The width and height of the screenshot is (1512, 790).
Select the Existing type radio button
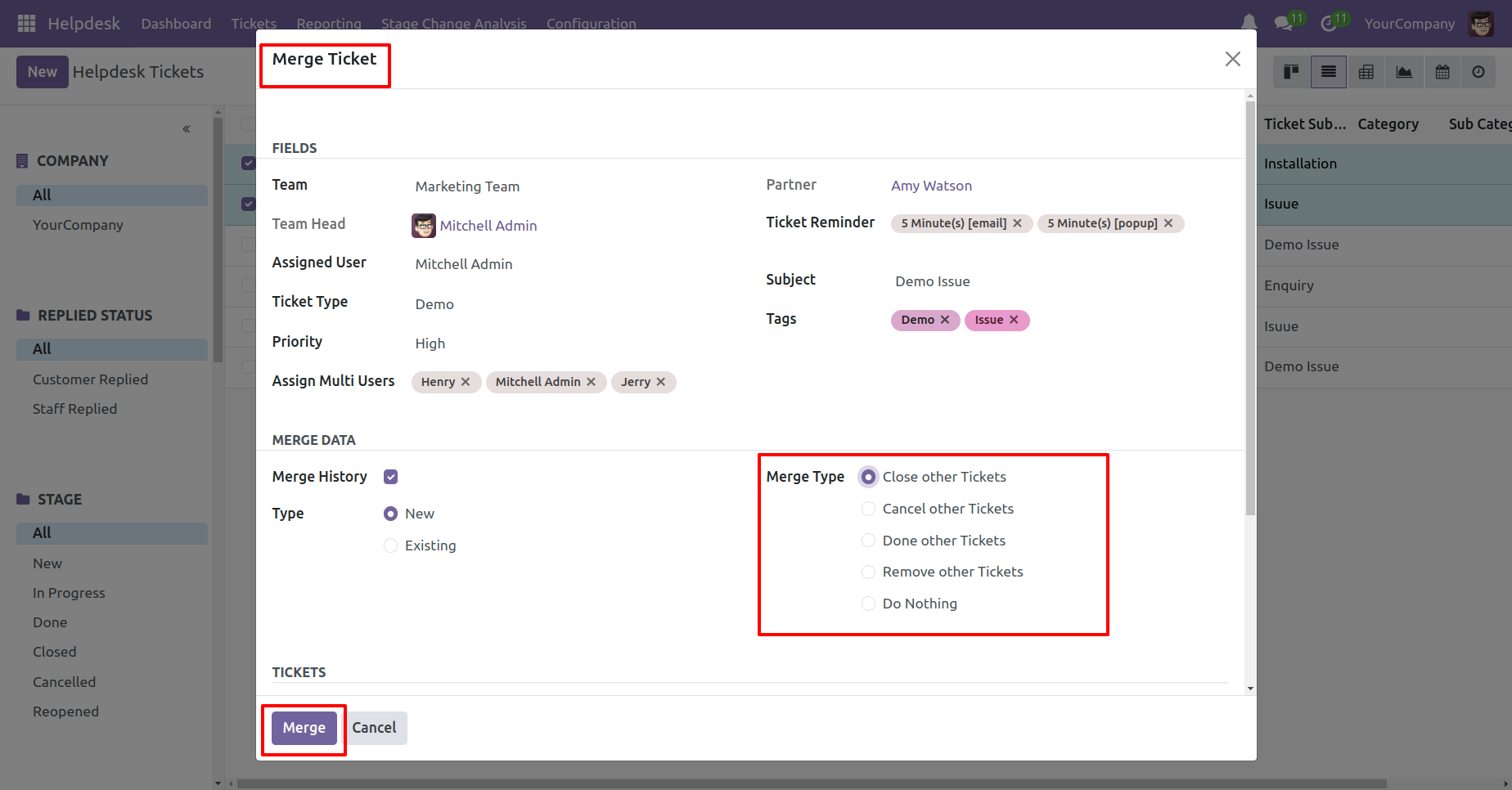coord(391,545)
